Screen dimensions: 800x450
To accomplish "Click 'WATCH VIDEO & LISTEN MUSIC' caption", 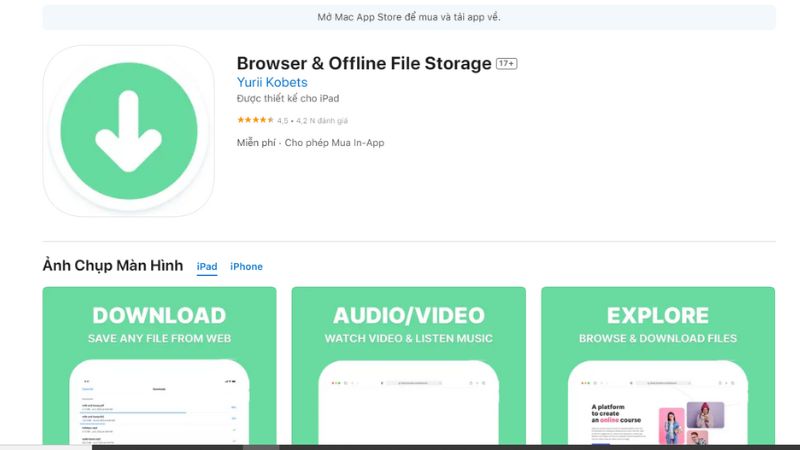I will tap(409, 338).
